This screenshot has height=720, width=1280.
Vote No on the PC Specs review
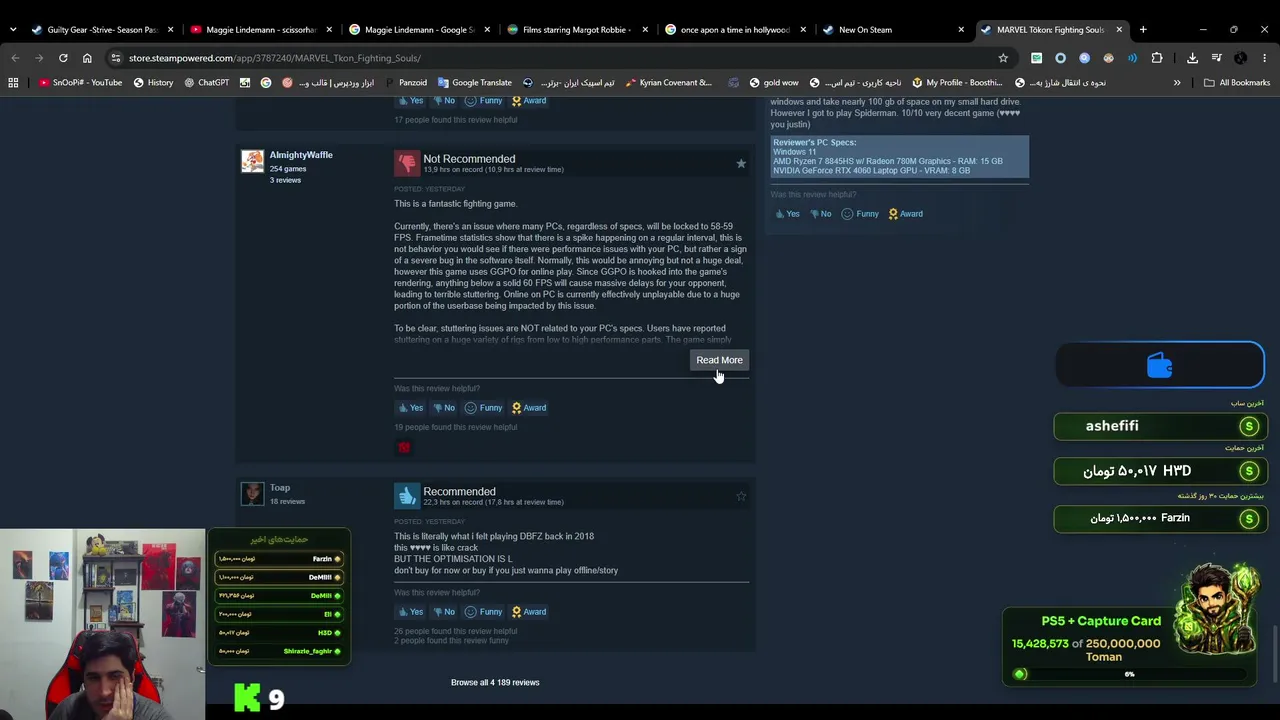point(819,214)
